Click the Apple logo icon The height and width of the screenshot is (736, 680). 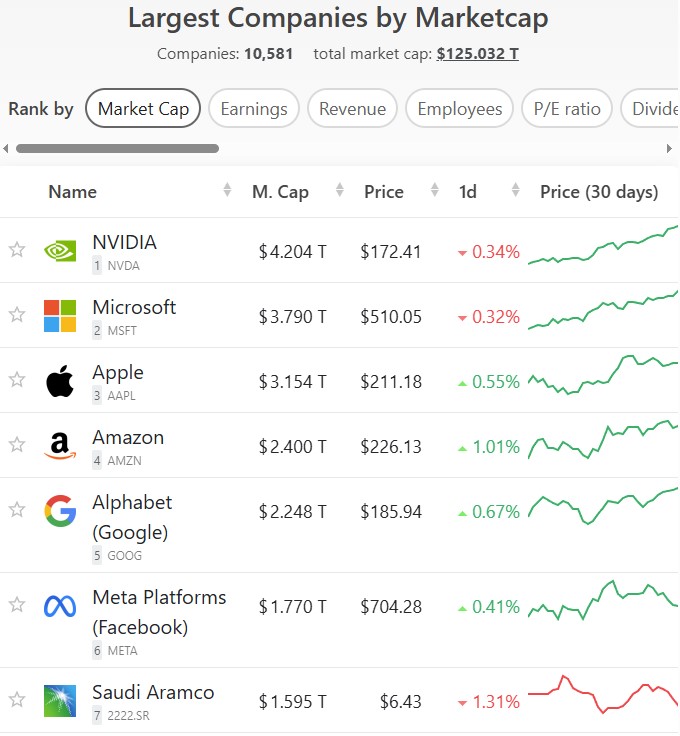60,381
